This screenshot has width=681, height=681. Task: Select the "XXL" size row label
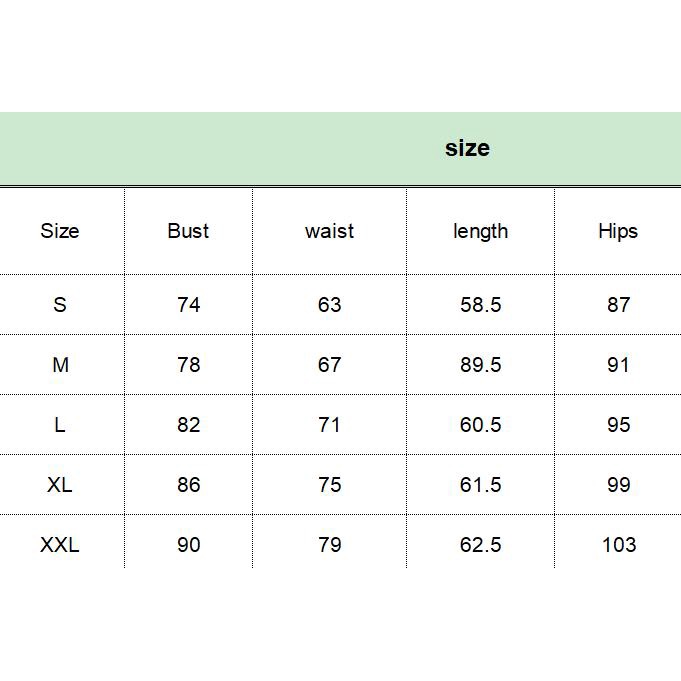point(60,545)
